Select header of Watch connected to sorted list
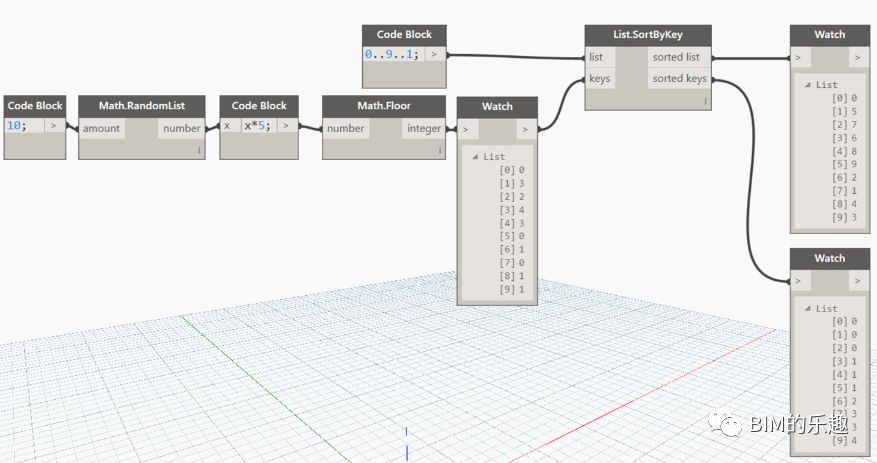877x463 pixels. point(829,35)
